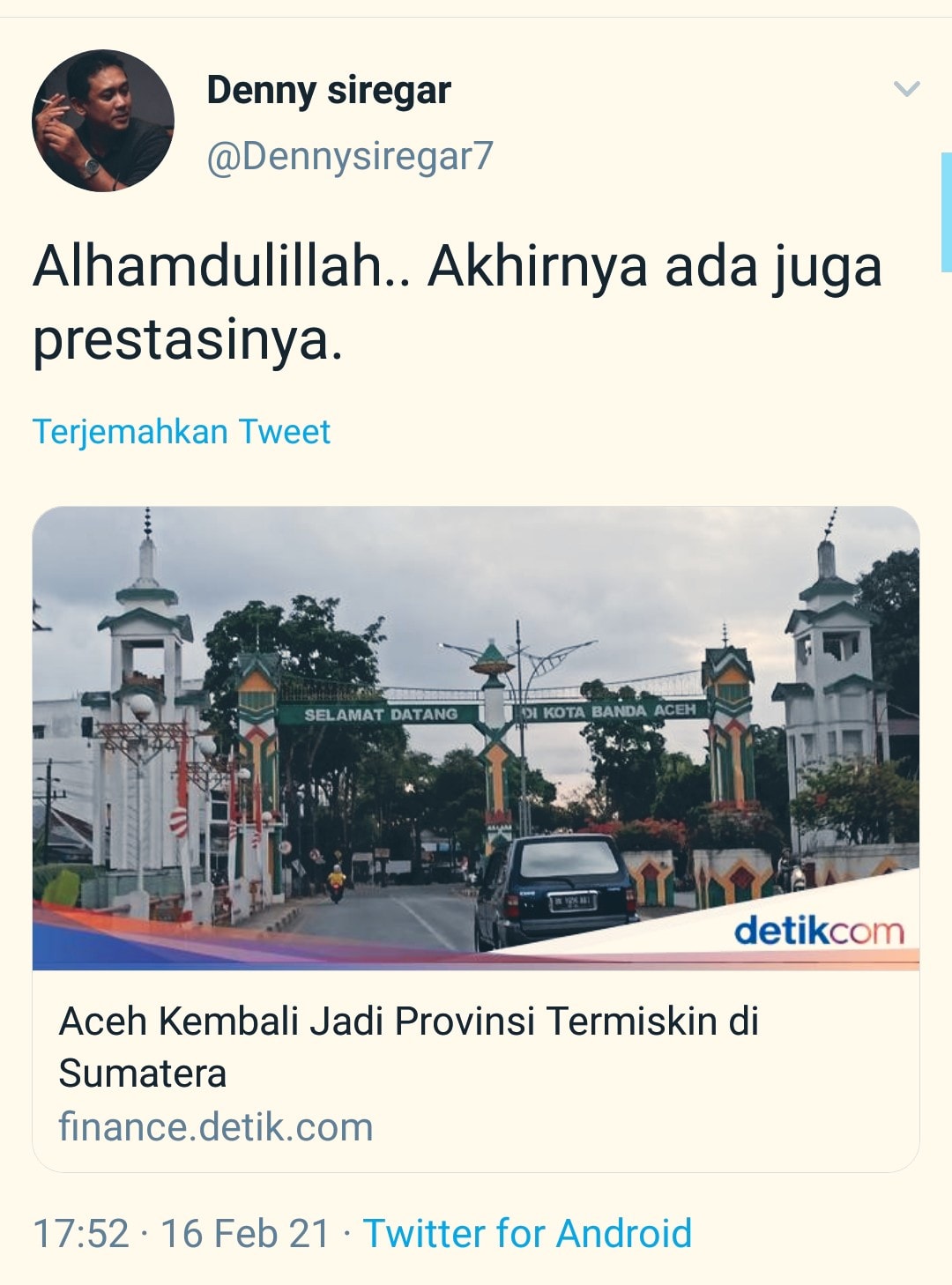Click the Twitter for Android source link
The width and height of the screenshot is (952, 1285).
click(527, 1233)
